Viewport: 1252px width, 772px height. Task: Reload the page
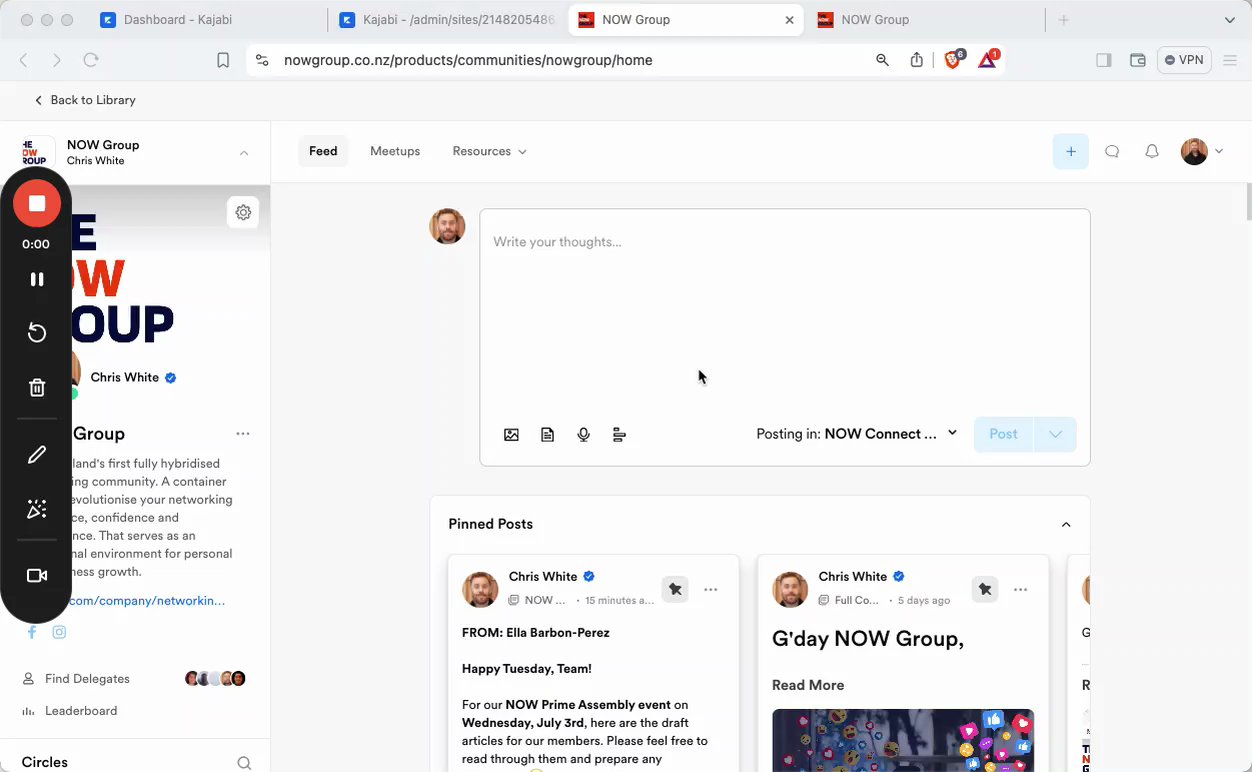tap(91, 60)
